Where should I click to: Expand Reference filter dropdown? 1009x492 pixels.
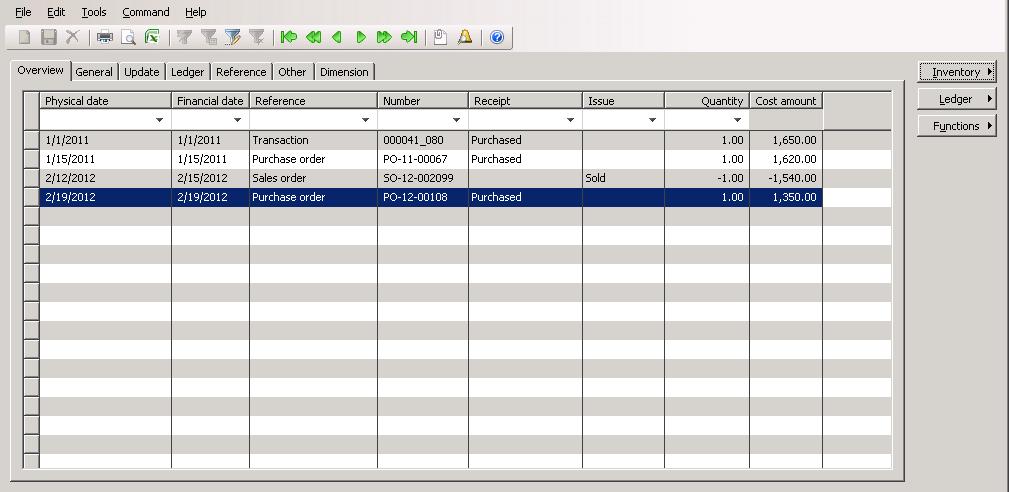coord(366,120)
